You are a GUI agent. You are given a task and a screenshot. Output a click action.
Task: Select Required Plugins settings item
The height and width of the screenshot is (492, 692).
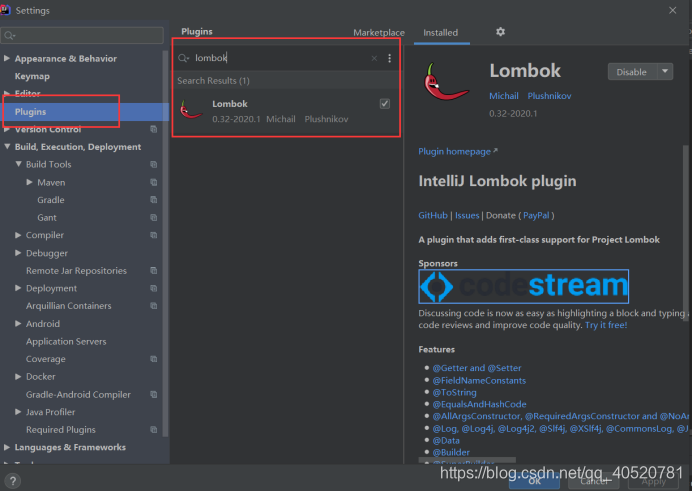(61, 430)
